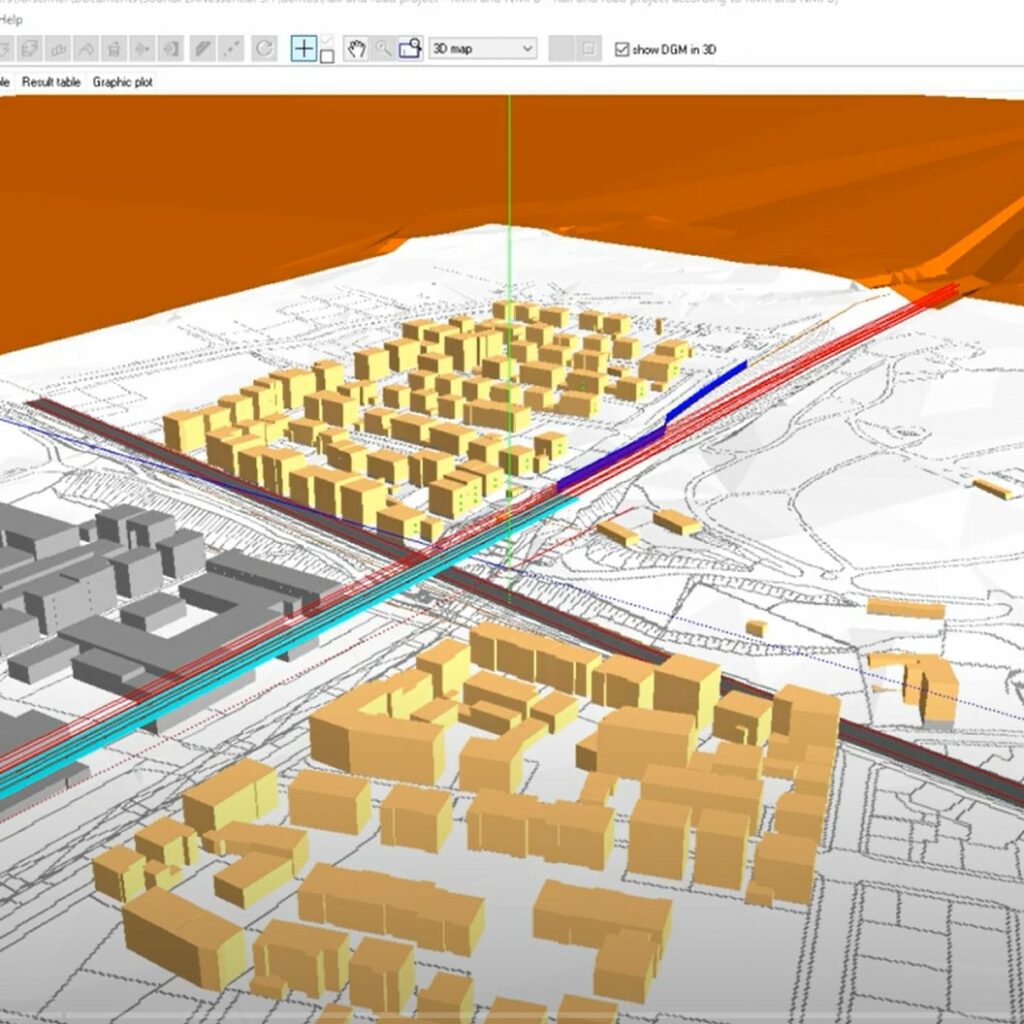Select the crosshair pointer tool
The image size is (1024, 1024).
click(304, 49)
